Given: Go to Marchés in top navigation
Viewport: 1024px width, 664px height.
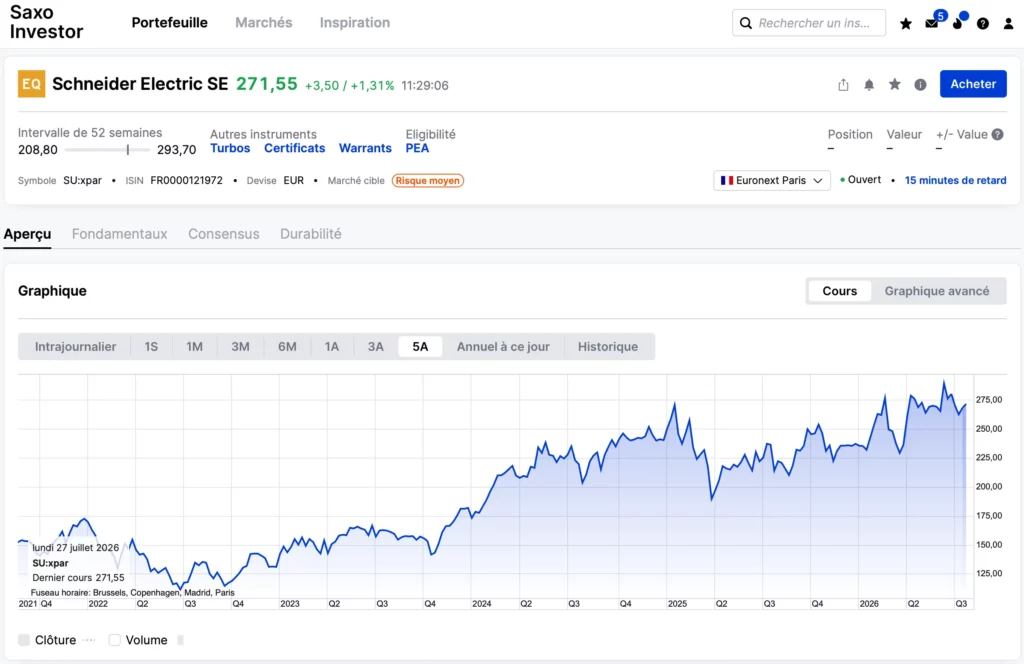Looking at the screenshot, I should click(264, 23).
